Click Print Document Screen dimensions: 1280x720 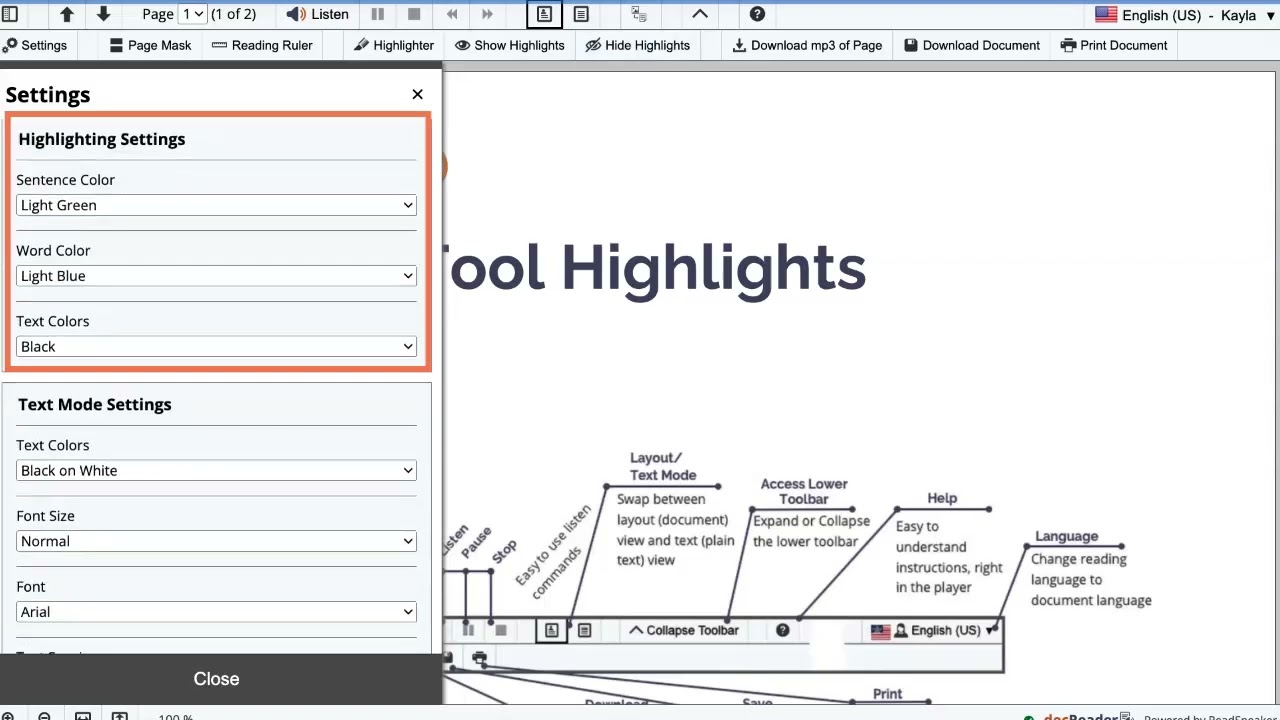1114,45
